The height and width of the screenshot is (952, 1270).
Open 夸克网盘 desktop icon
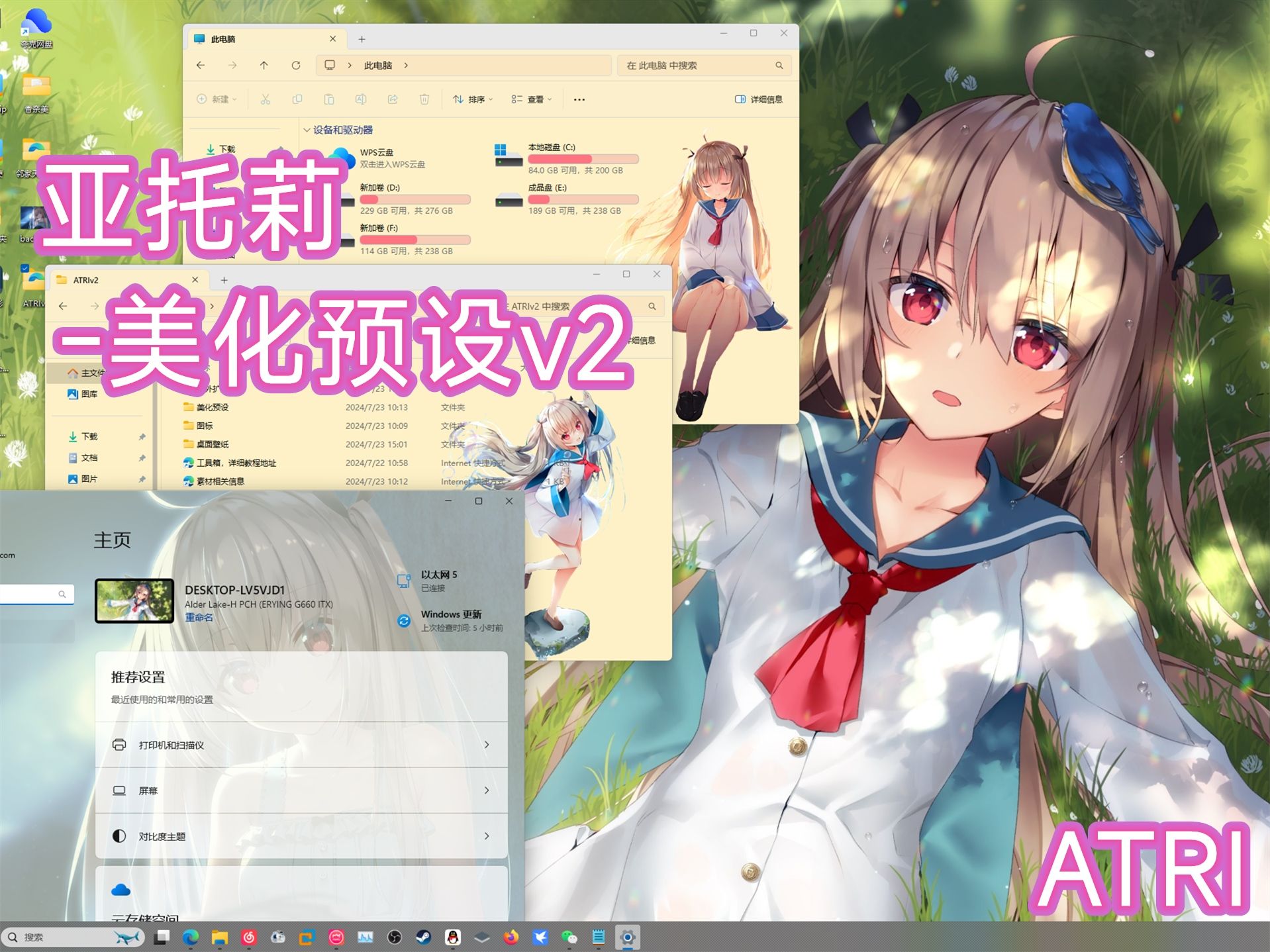pos(36,23)
